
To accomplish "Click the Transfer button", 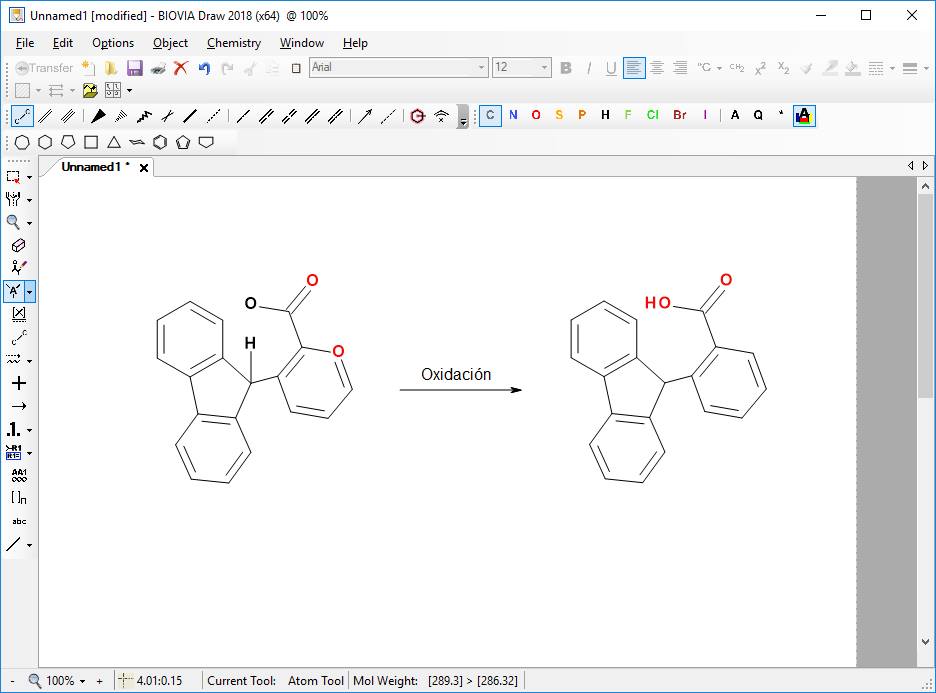I will [44, 68].
